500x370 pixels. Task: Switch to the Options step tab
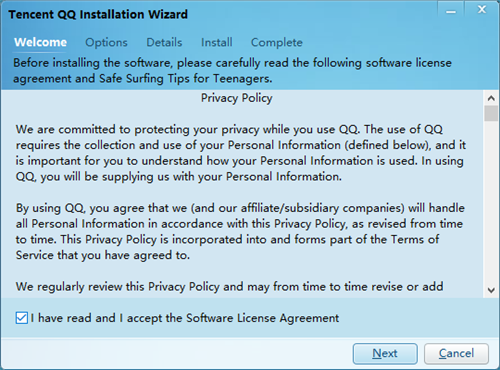point(106,42)
